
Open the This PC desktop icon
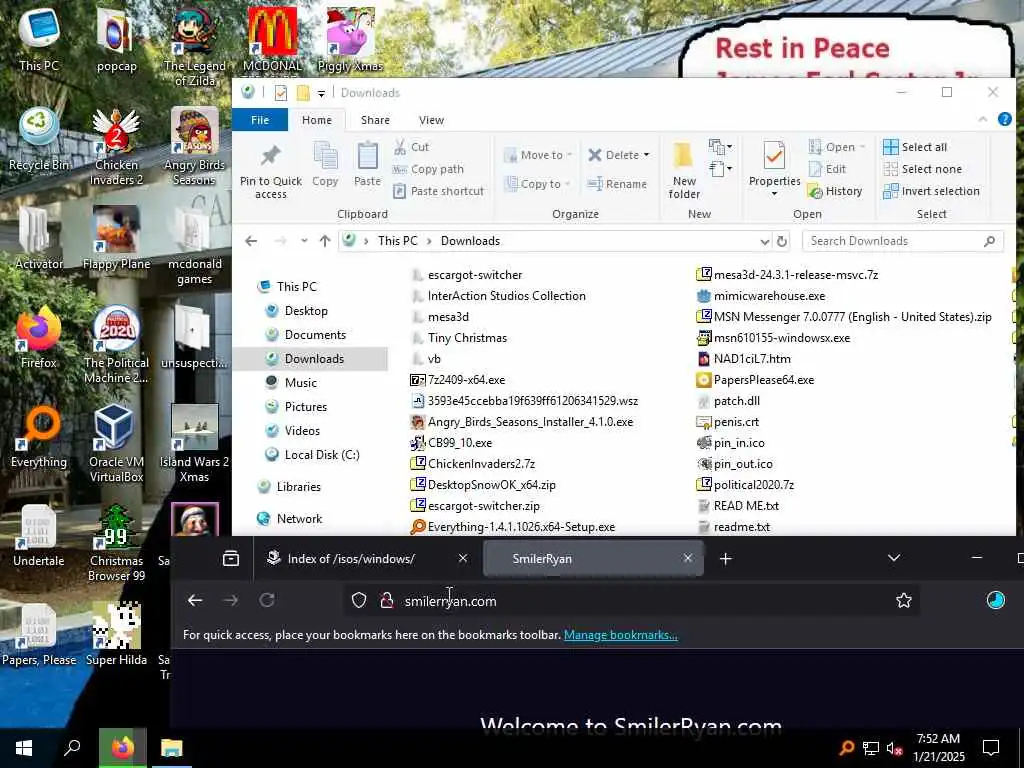pos(39,39)
